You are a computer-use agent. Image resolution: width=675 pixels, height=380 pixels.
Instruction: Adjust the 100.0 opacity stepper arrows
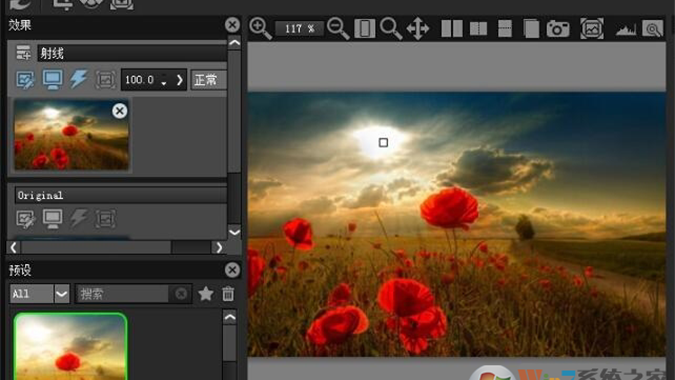tap(164, 80)
